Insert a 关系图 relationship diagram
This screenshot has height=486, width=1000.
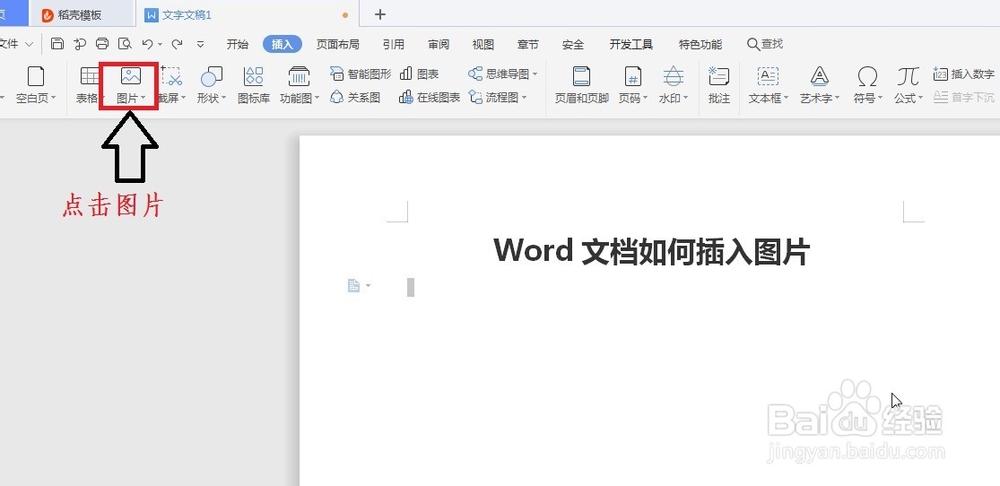(x=355, y=98)
